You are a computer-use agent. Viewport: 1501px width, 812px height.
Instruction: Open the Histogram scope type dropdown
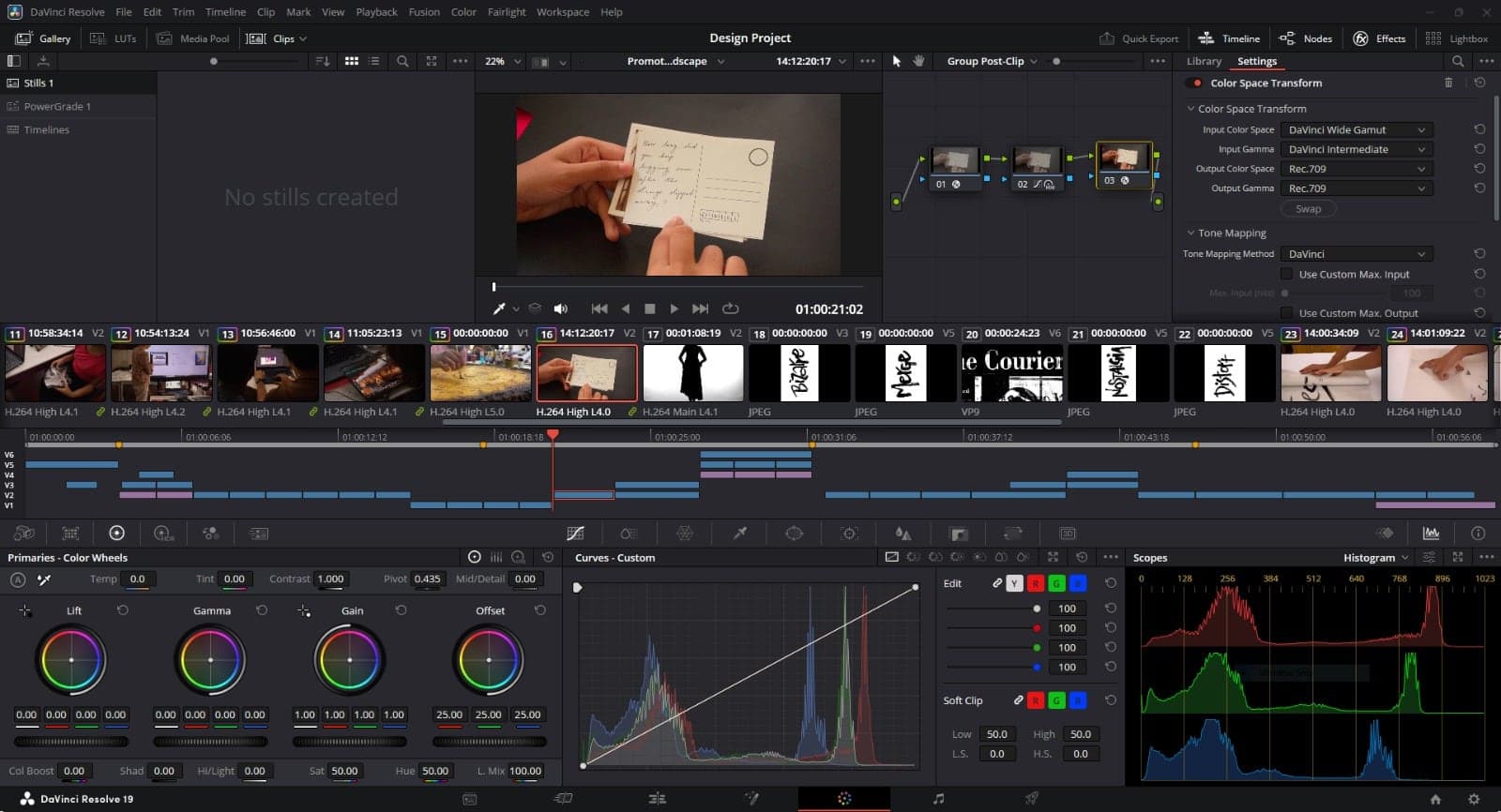pos(1375,558)
